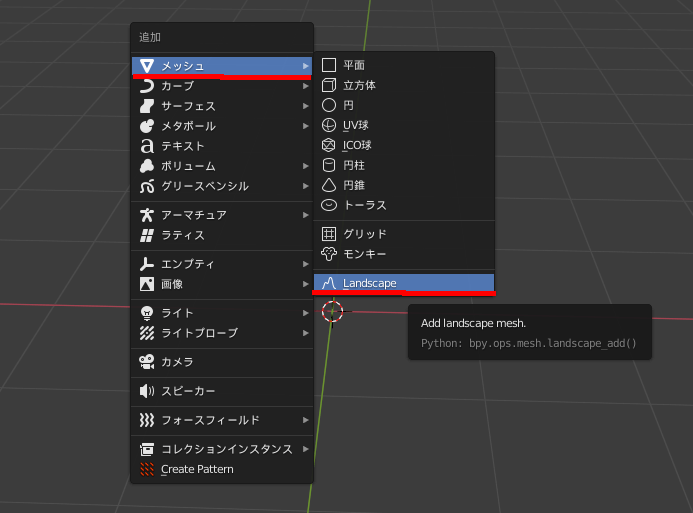Click the テキスト letter icon

point(147,146)
